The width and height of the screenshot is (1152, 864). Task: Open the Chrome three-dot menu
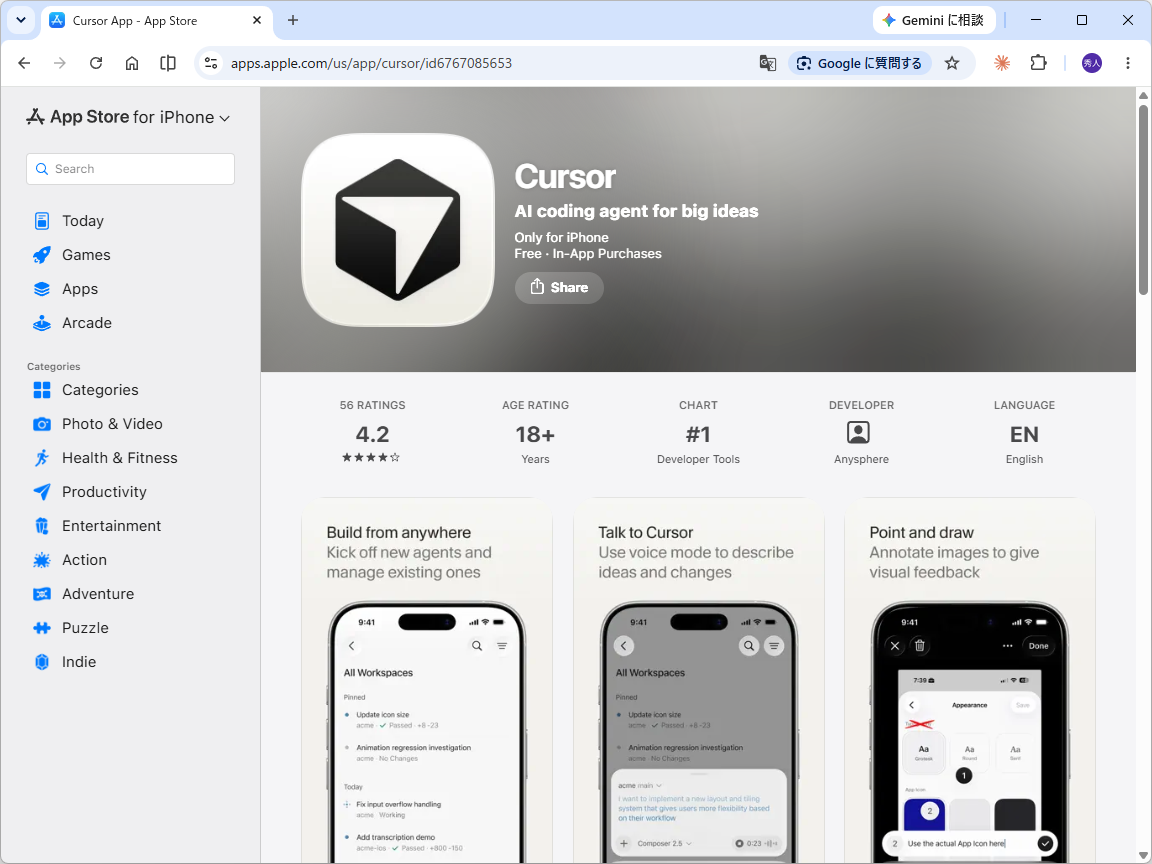tap(1128, 63)
